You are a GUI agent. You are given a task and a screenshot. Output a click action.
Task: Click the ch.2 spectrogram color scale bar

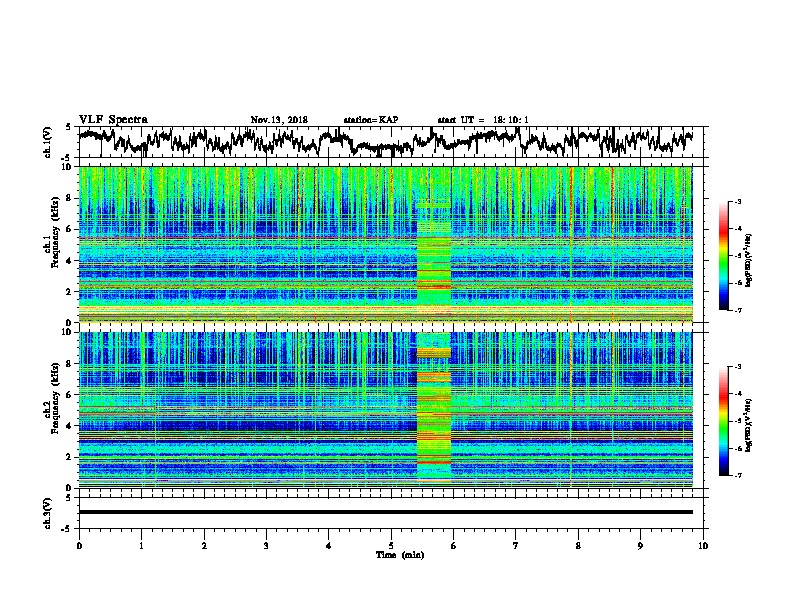pos(724,421)
